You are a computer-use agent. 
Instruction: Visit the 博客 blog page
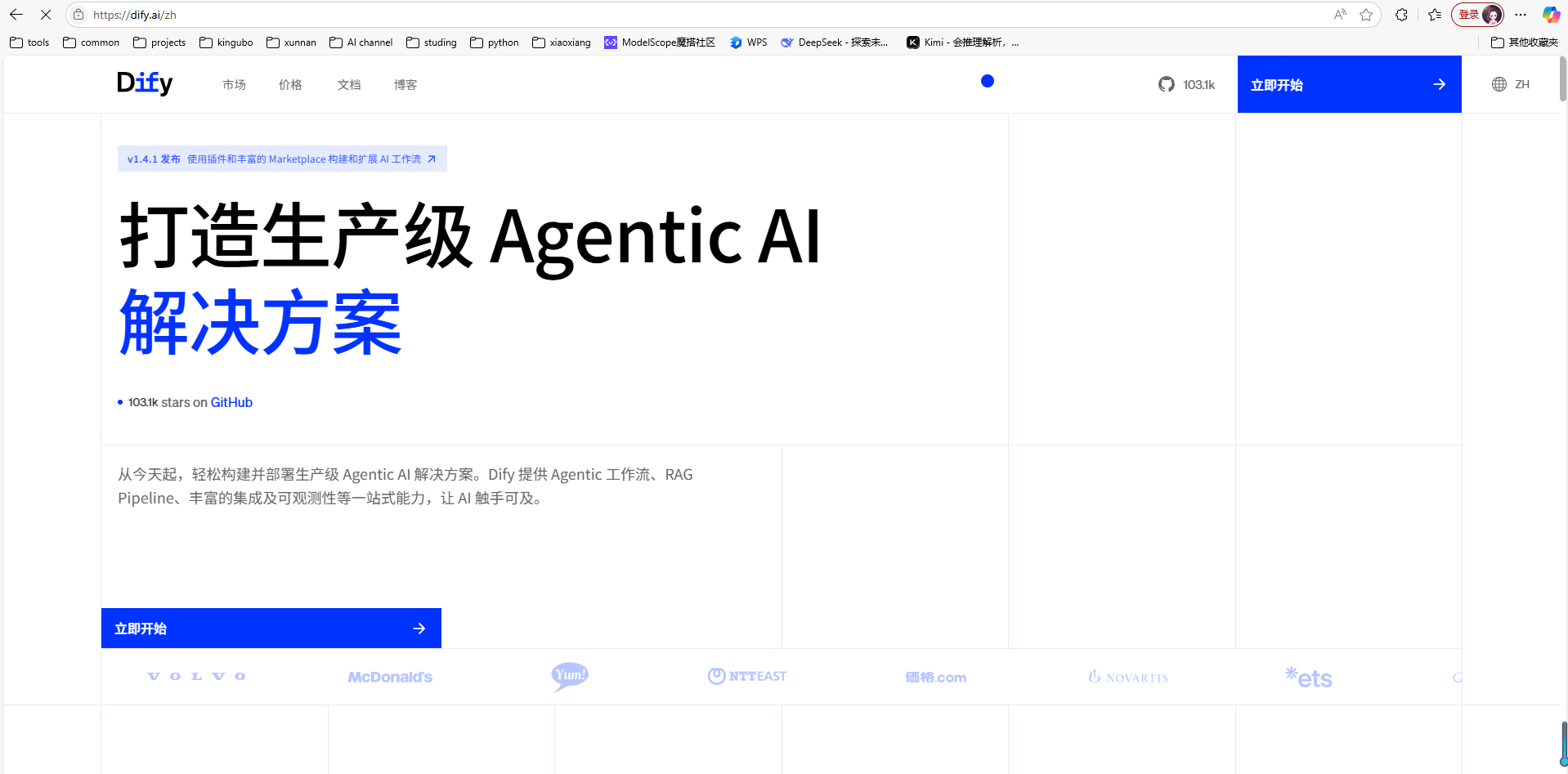405,85
